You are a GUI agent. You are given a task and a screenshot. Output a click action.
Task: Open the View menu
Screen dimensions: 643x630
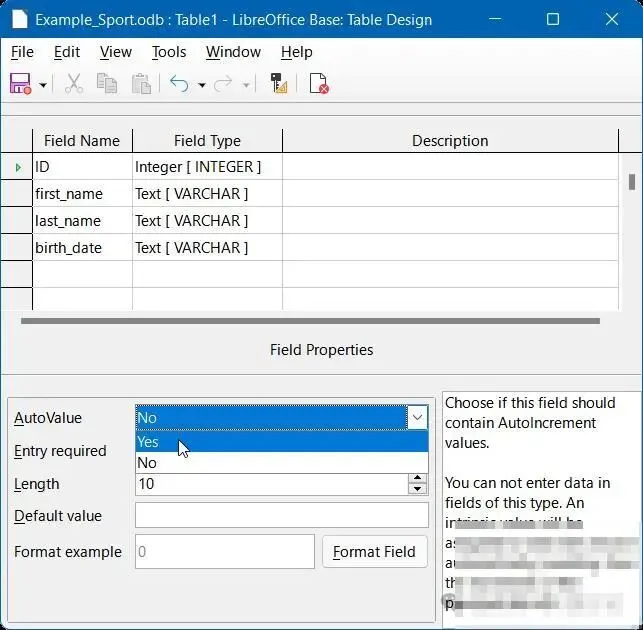(x=116, y=52)
